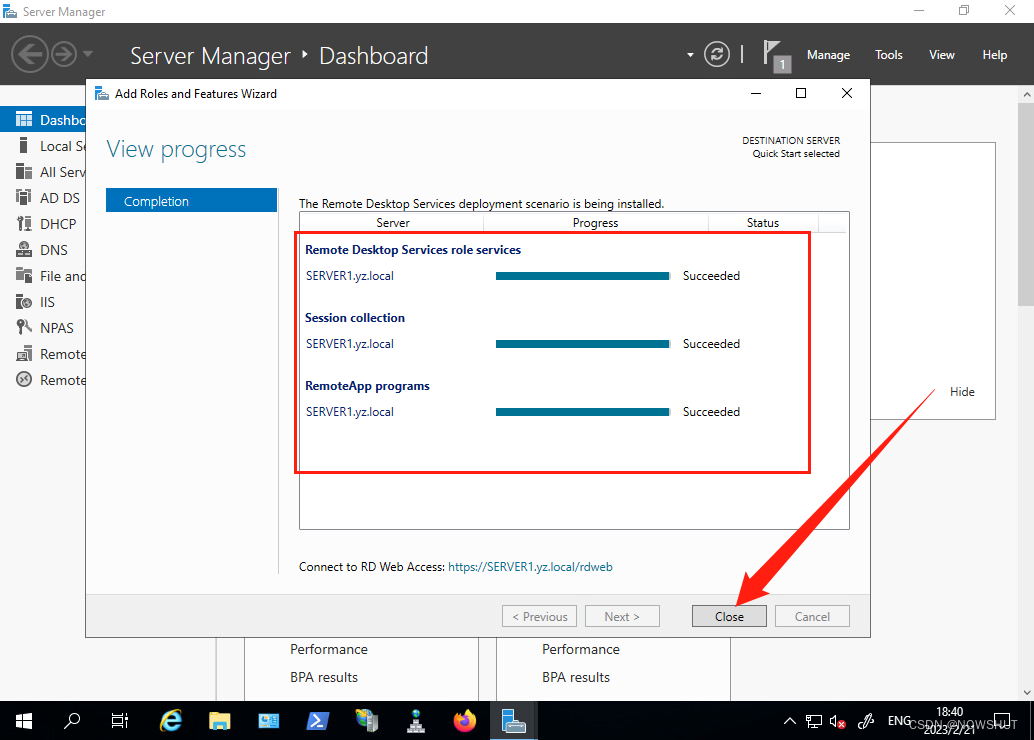Launch PowerShell from the taskbar

tap(318, 721)
